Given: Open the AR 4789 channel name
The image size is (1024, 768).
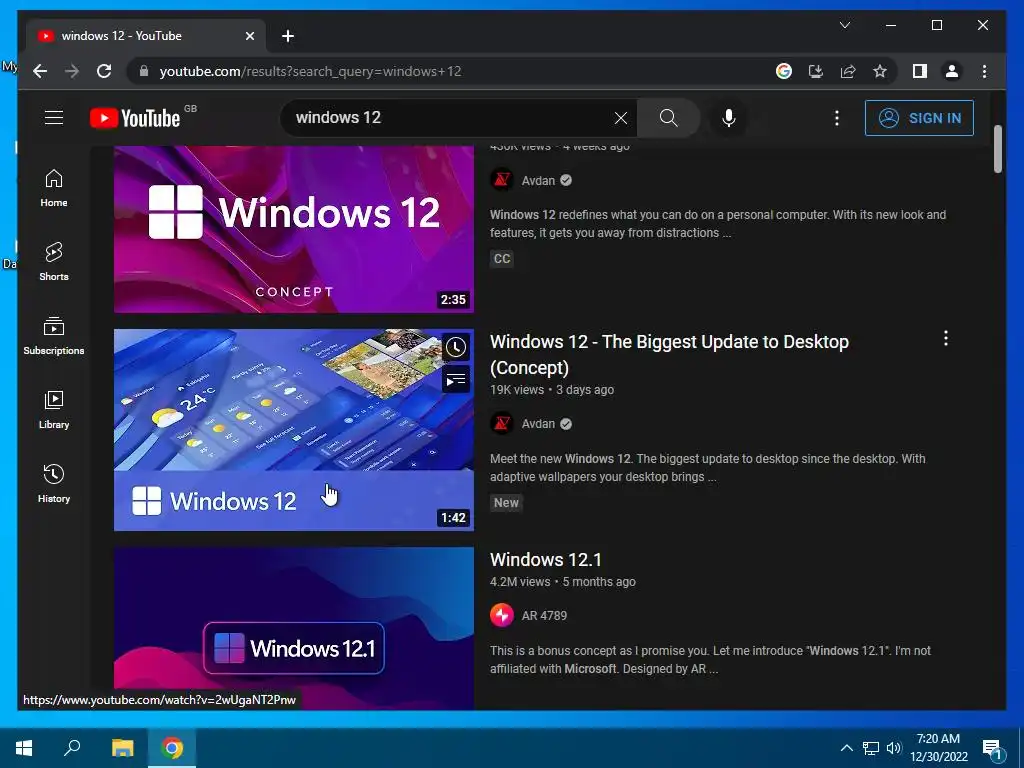Looking at the screenshot, I should pos(544,616).
